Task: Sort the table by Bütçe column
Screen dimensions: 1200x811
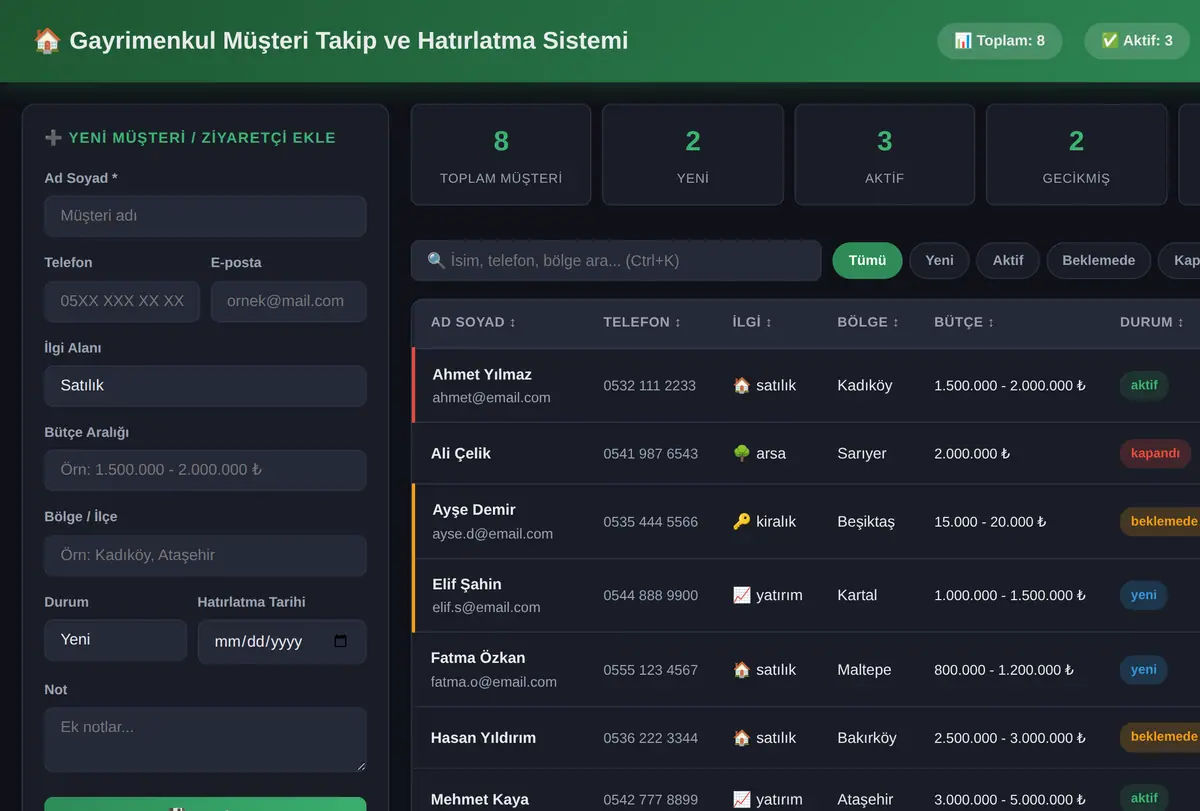Action: tap(964, 322)
